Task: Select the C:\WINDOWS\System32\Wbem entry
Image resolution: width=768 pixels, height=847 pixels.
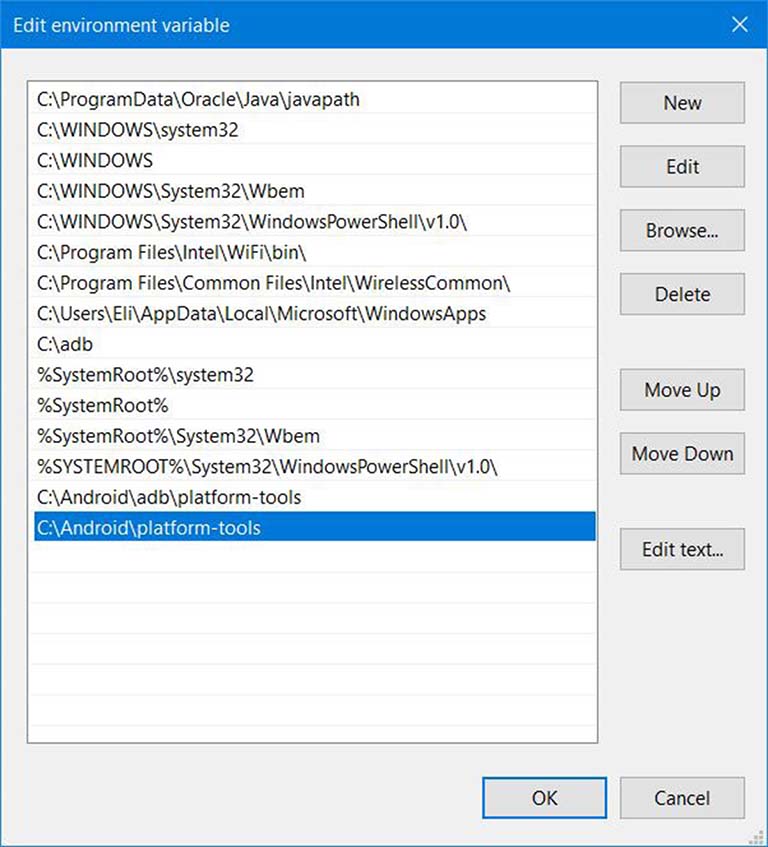Action: click(314, 191)
